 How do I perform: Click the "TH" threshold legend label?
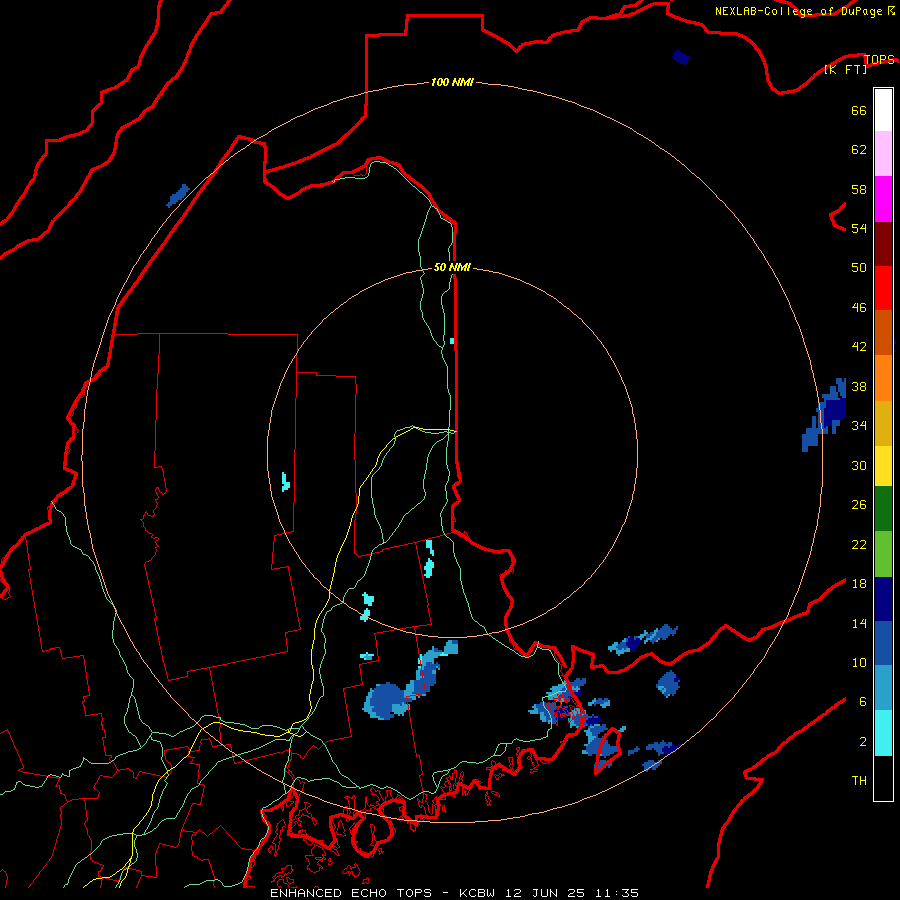(x=859, y=780)
